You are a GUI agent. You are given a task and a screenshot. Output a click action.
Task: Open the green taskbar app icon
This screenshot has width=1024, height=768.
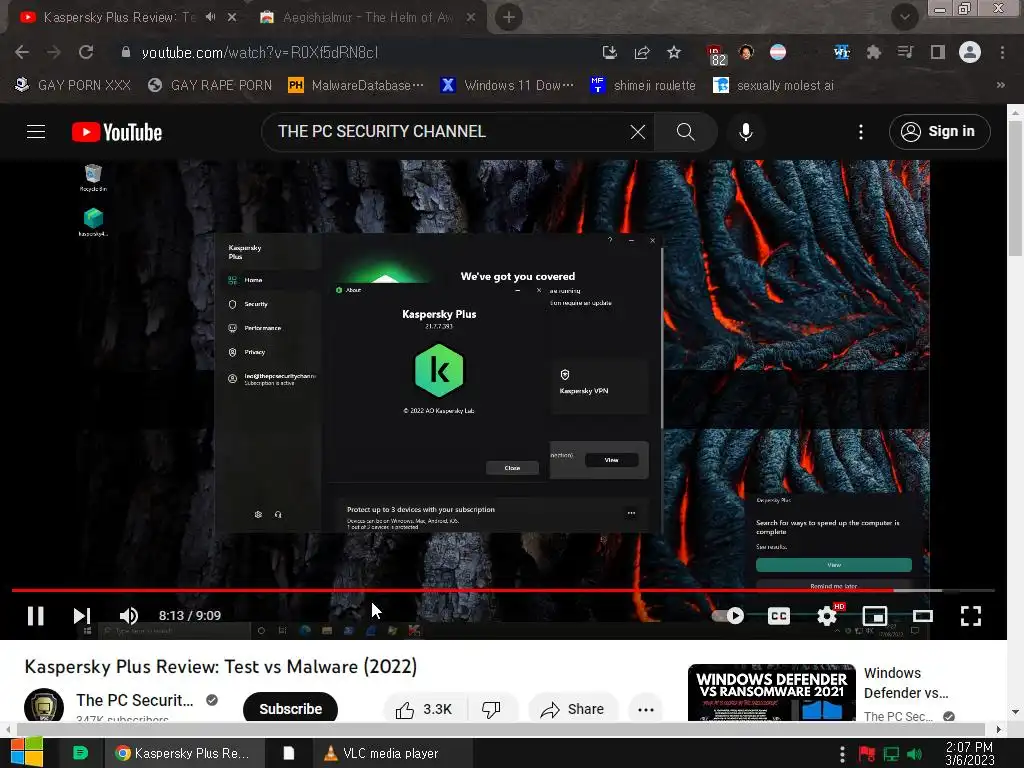point(80,752)
